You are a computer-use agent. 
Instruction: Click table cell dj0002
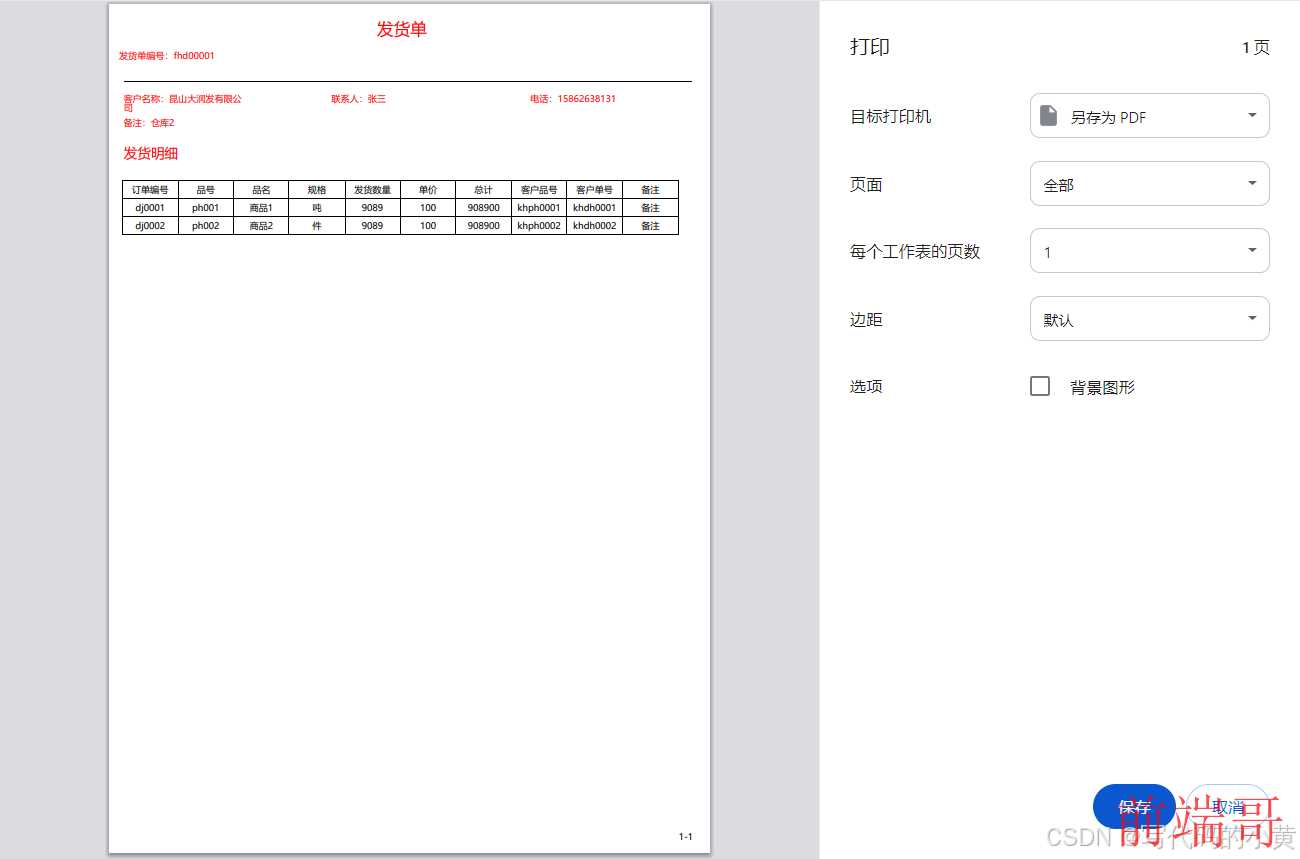click(x=150, y=226)
